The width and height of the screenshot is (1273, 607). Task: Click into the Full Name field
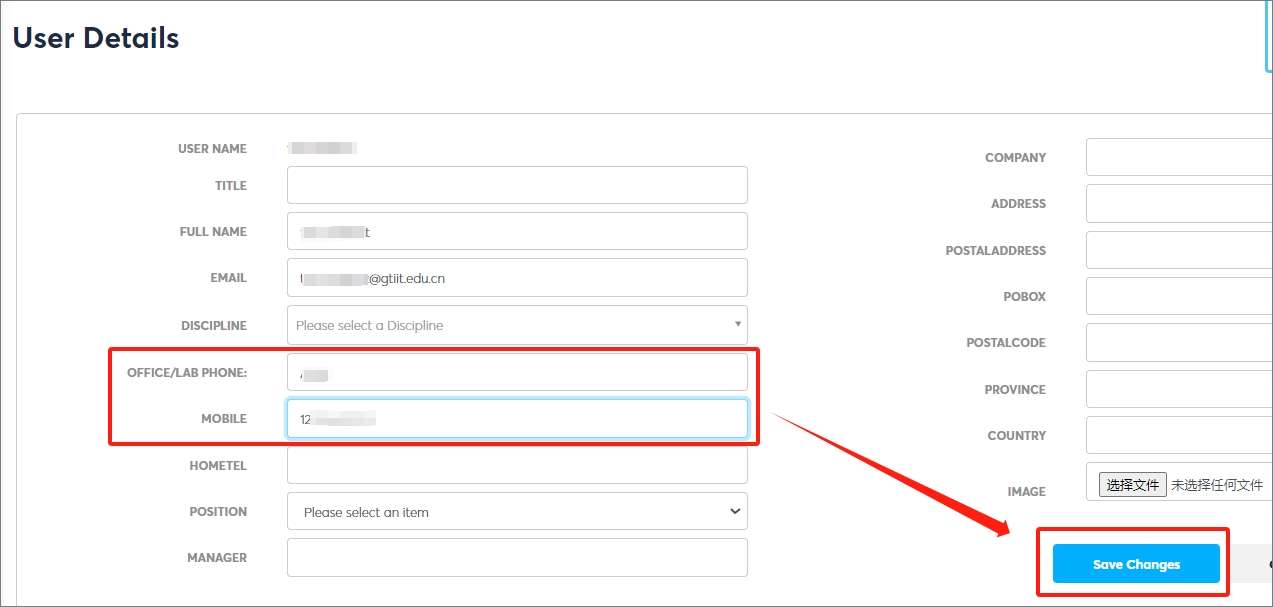[x=517, y=231]
